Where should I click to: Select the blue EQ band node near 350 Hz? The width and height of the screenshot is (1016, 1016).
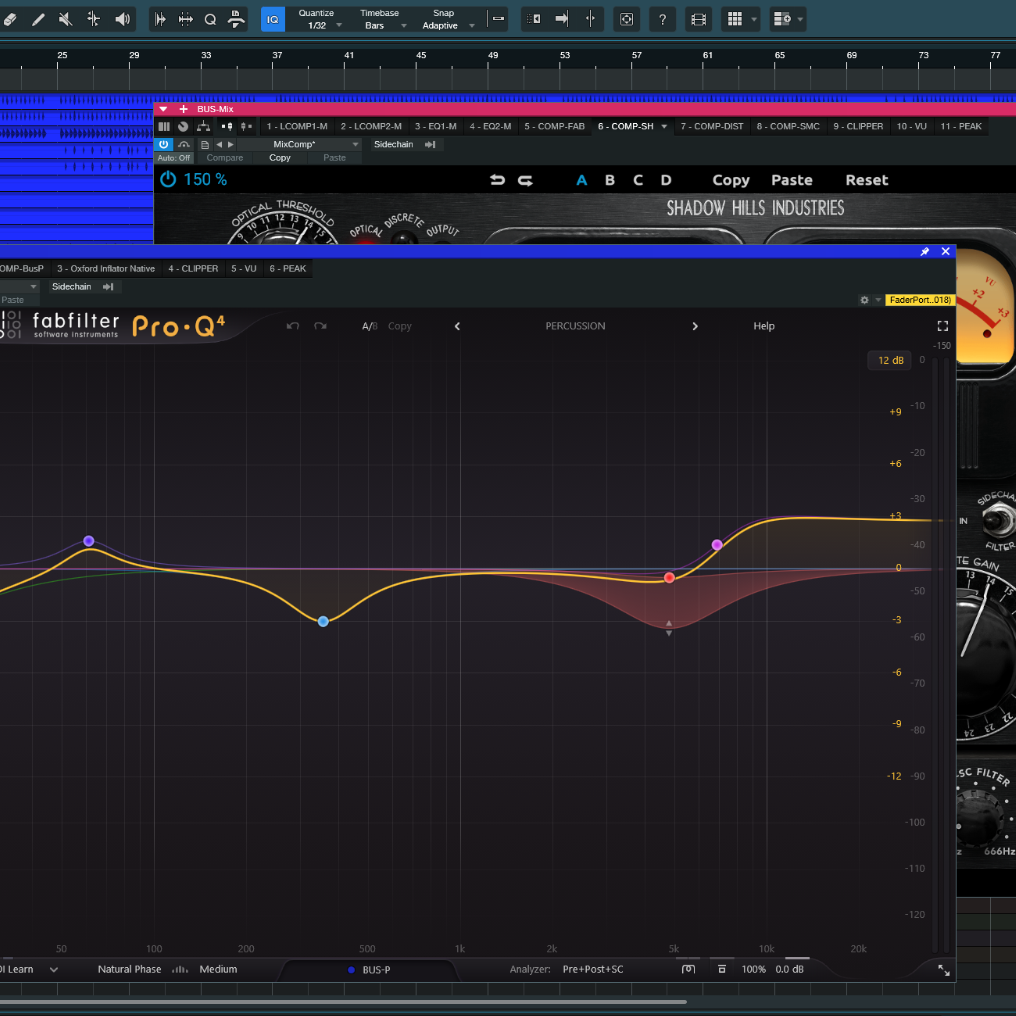pos(323,621)
